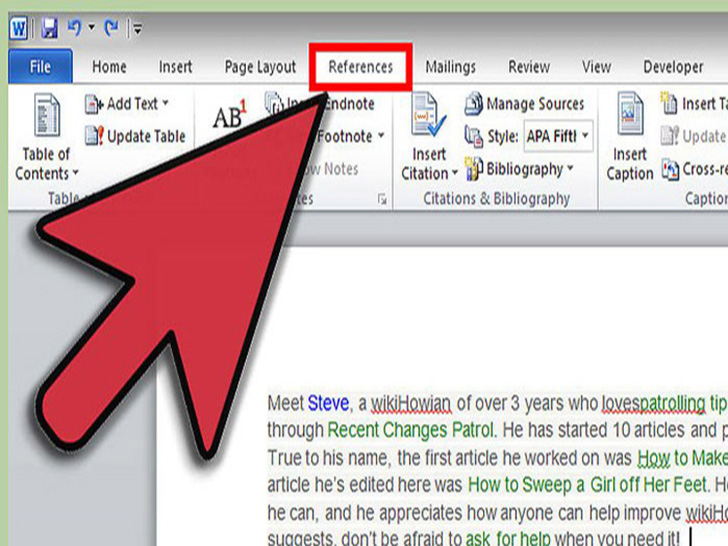
Task: Redo the last action
Action: [111, 28]
